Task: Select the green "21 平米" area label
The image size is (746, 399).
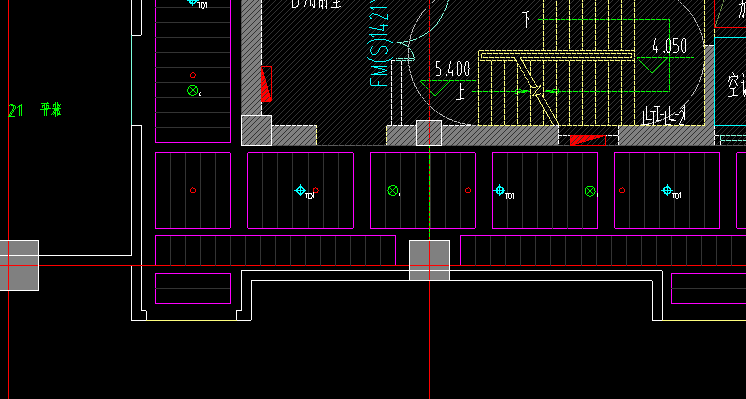Action: coord(35,110)
